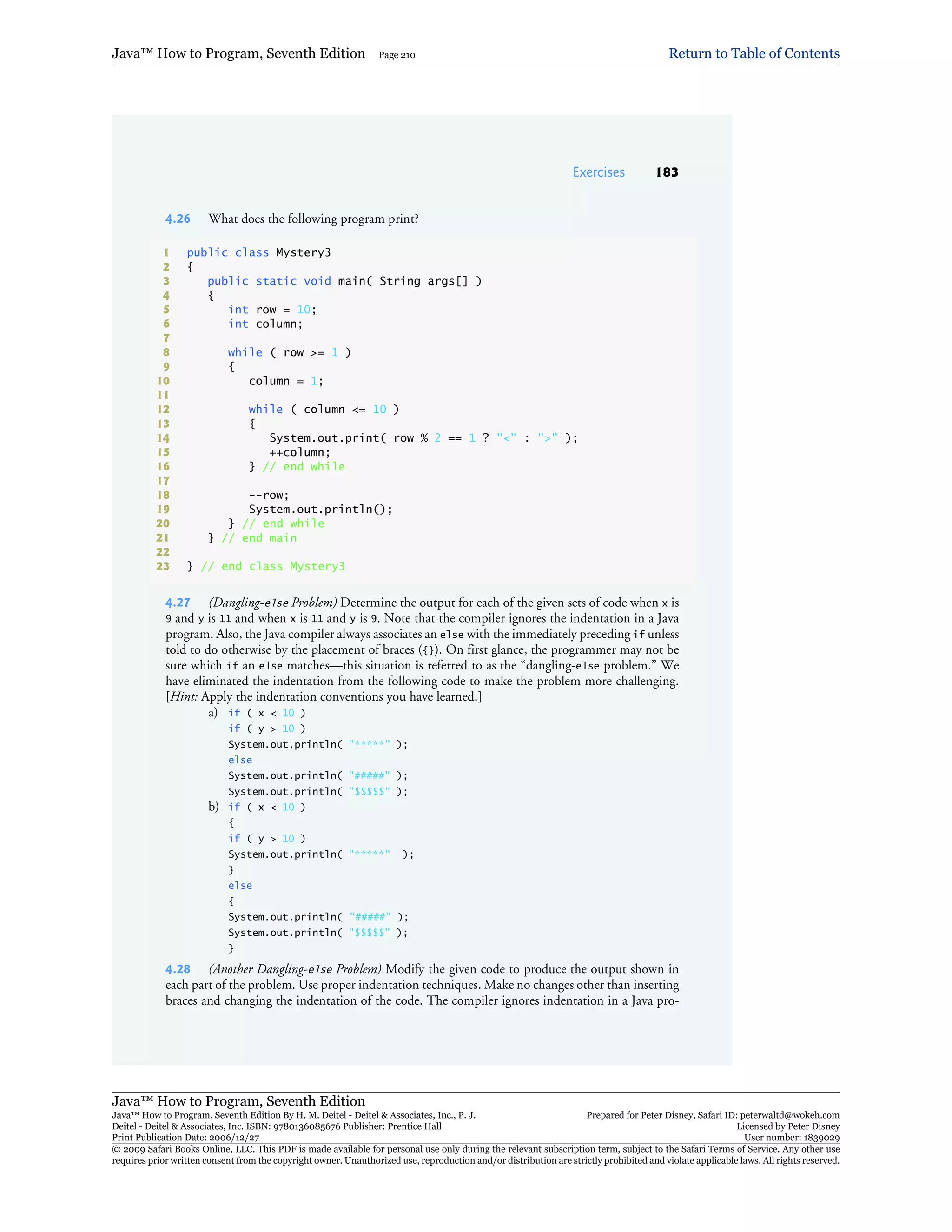Viewport: 952px width, 1232px height.
Task: Click line number 14 in code listing
Action: (163, 438)
